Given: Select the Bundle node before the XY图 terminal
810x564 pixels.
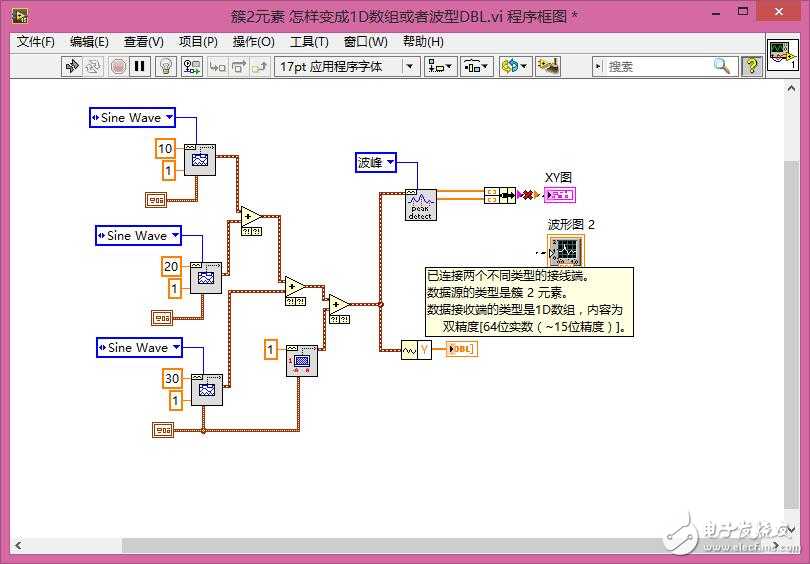Looking at the screenshot, I should [x=500, y=195].
